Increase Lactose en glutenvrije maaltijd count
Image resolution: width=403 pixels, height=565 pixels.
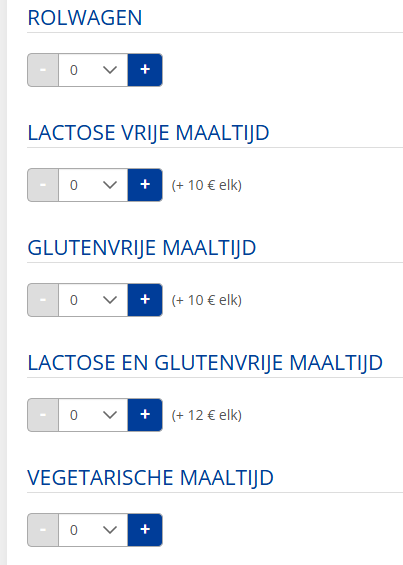[x=145, y=415]
